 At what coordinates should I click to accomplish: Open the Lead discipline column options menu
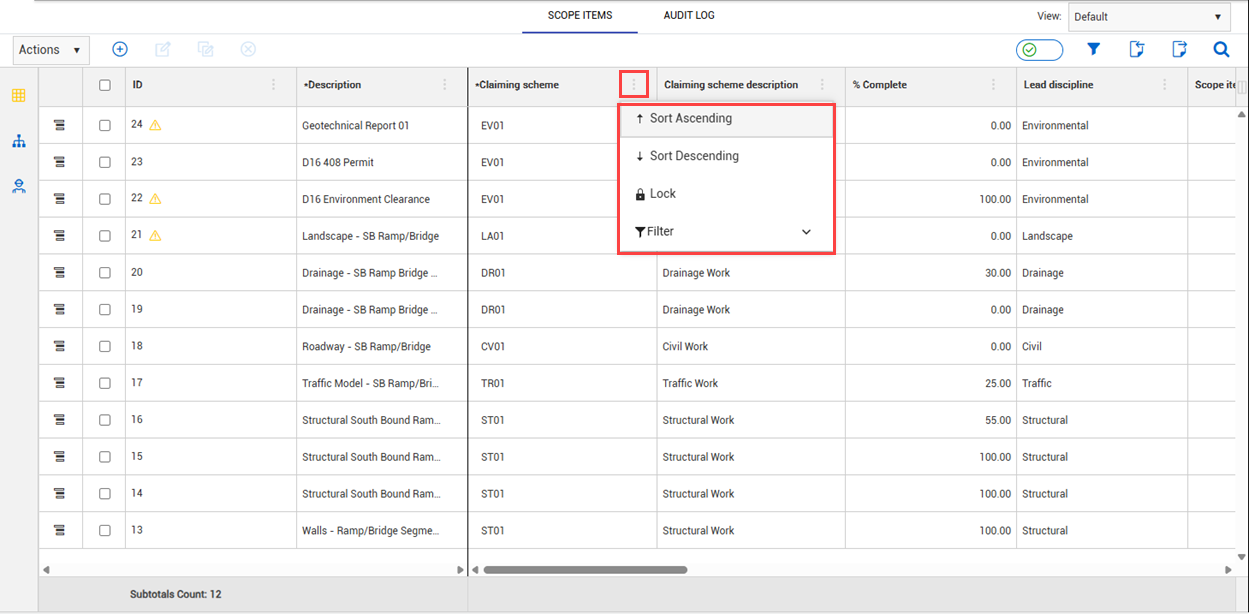click(x=1164, y=85)
